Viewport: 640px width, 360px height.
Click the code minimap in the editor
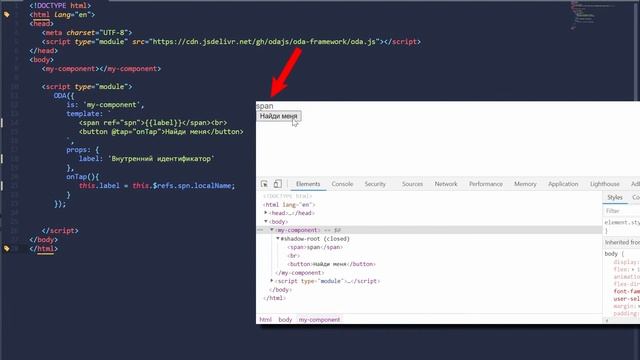[592, 16]
